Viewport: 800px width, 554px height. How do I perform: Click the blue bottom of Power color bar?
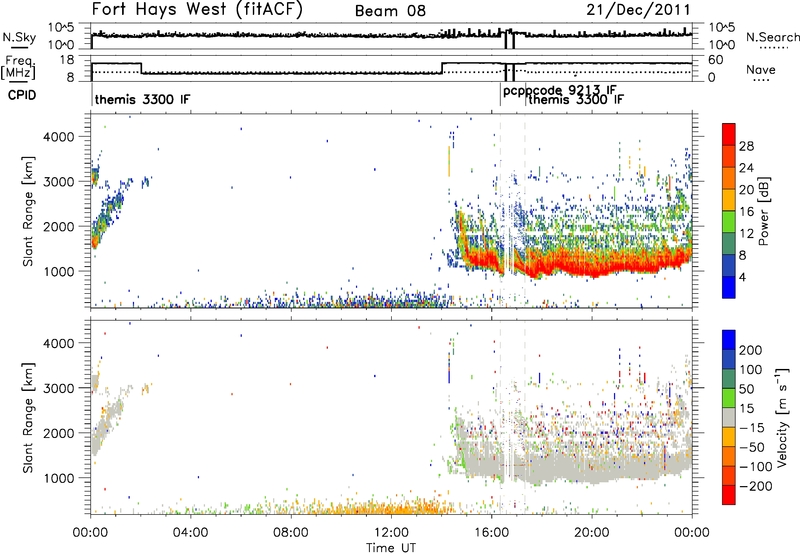click(729, 287)
